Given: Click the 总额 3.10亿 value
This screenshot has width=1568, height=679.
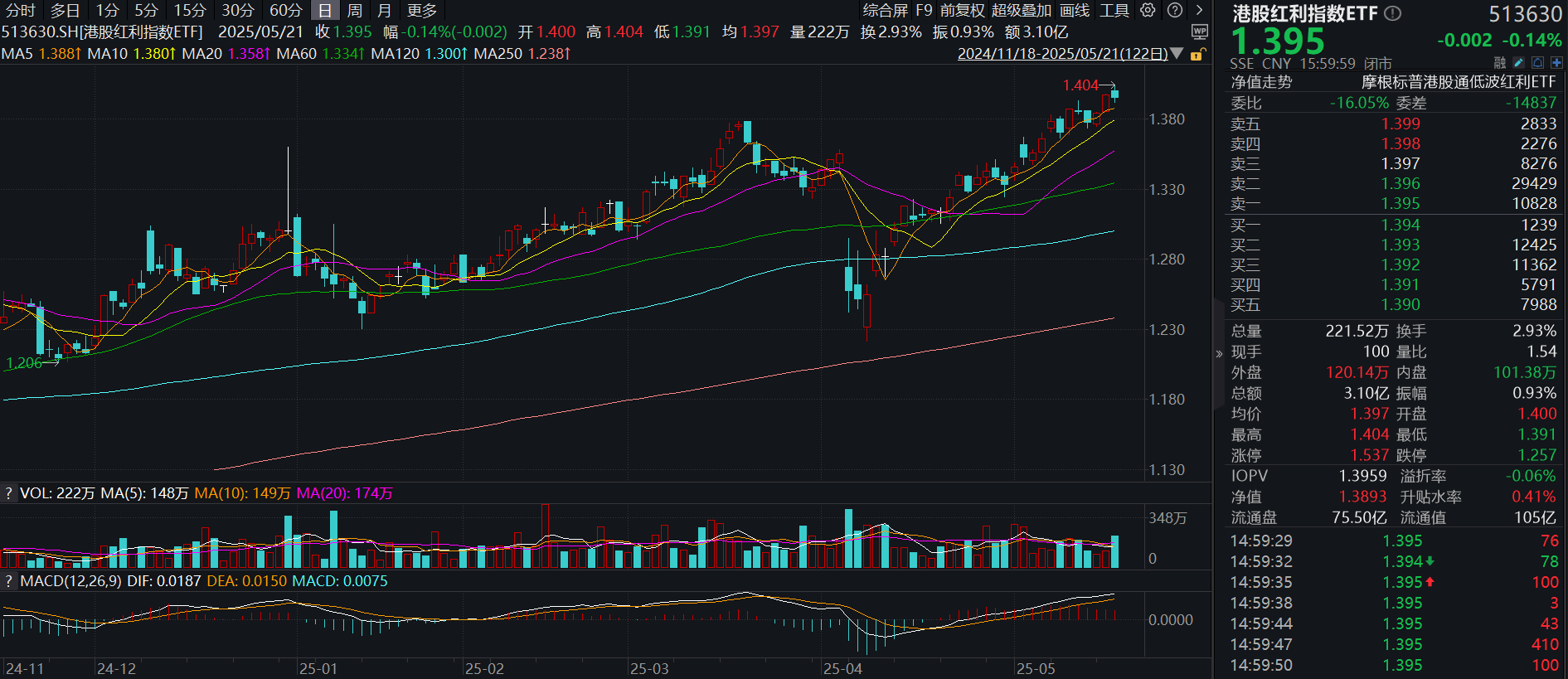Looking at the screenshot, I should [x=1367, y=393].
